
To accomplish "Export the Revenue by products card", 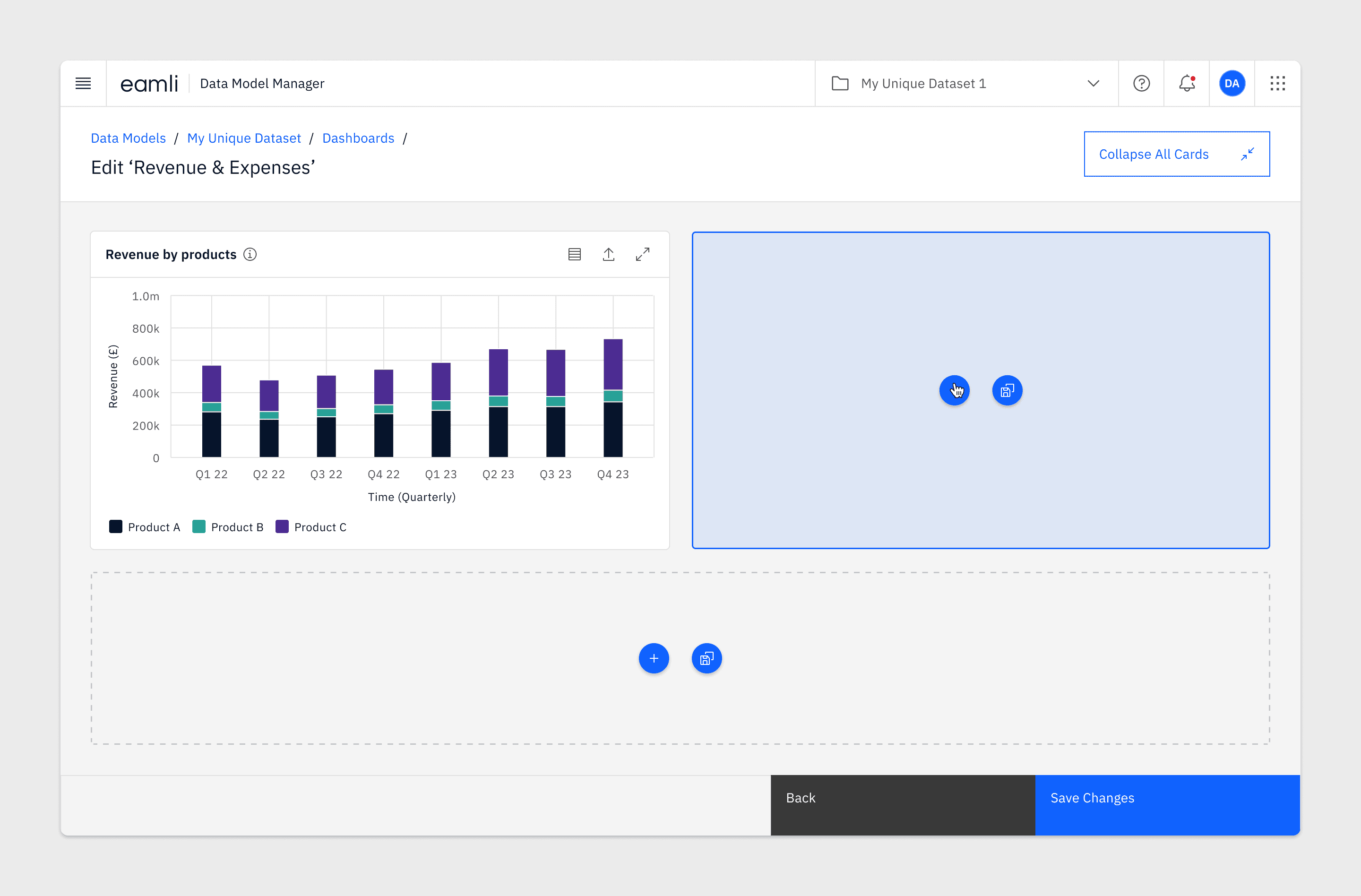I will tap(609, 254).
